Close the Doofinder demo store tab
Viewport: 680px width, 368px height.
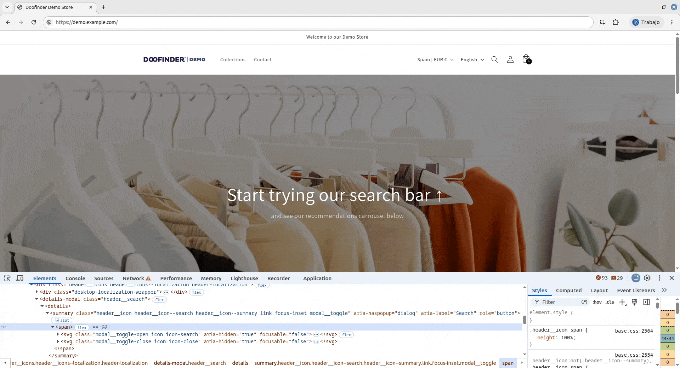coord(91,7)
